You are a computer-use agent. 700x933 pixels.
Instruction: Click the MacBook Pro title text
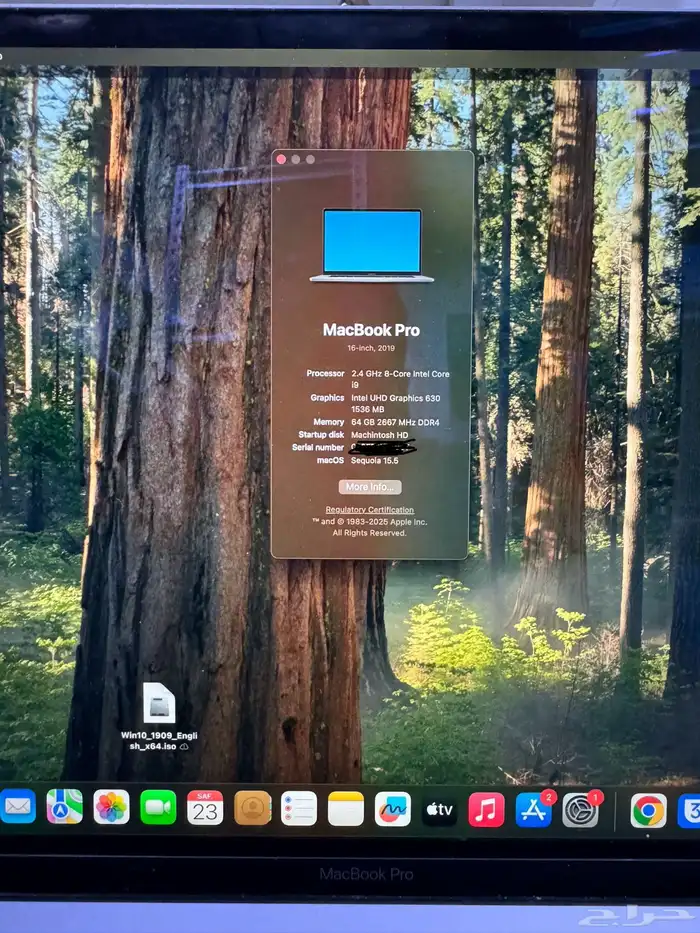[x=371, y=330]
